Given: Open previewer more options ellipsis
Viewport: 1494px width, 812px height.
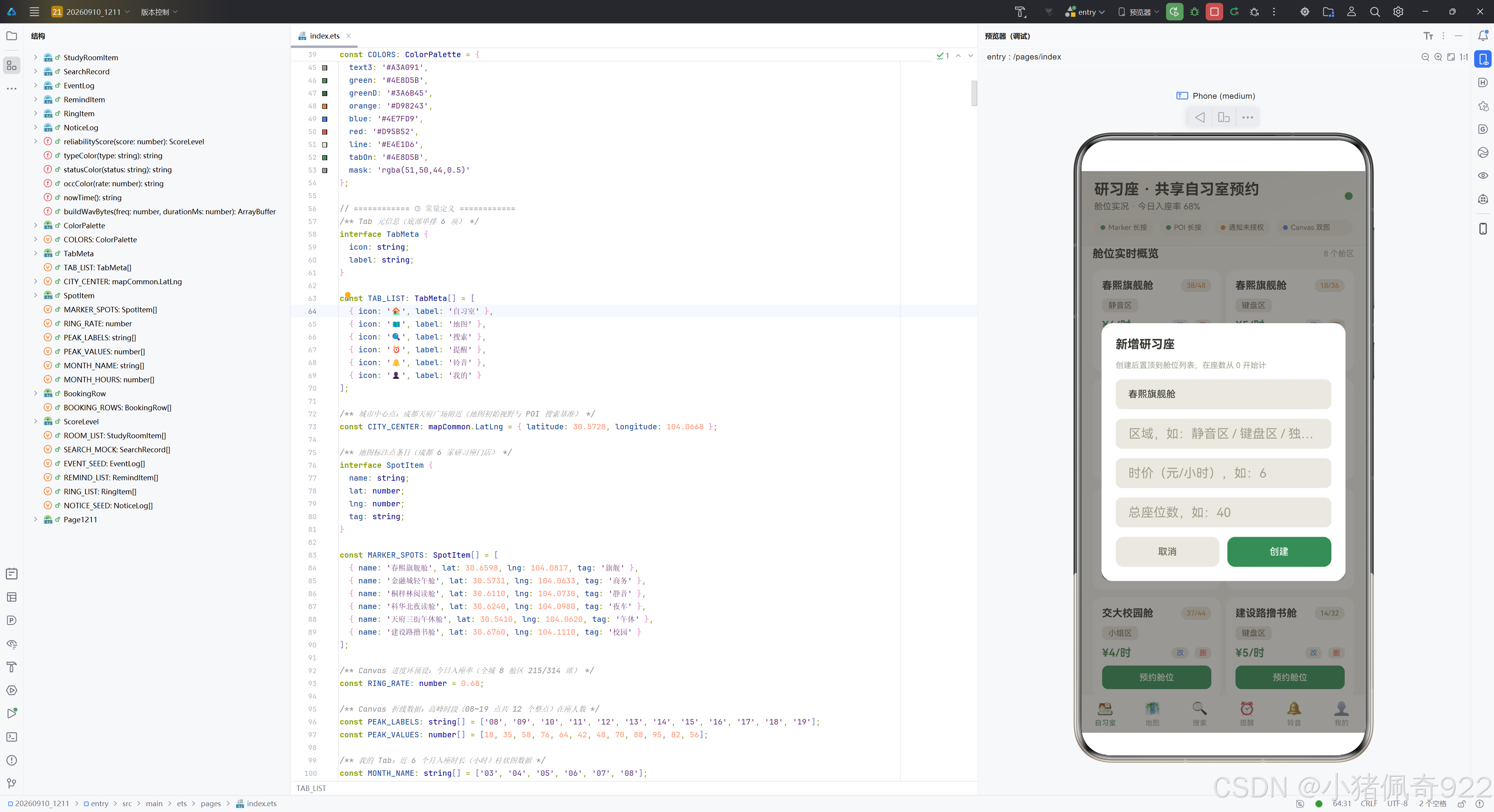Looking at the screenshot, I should coord(1247,118).
